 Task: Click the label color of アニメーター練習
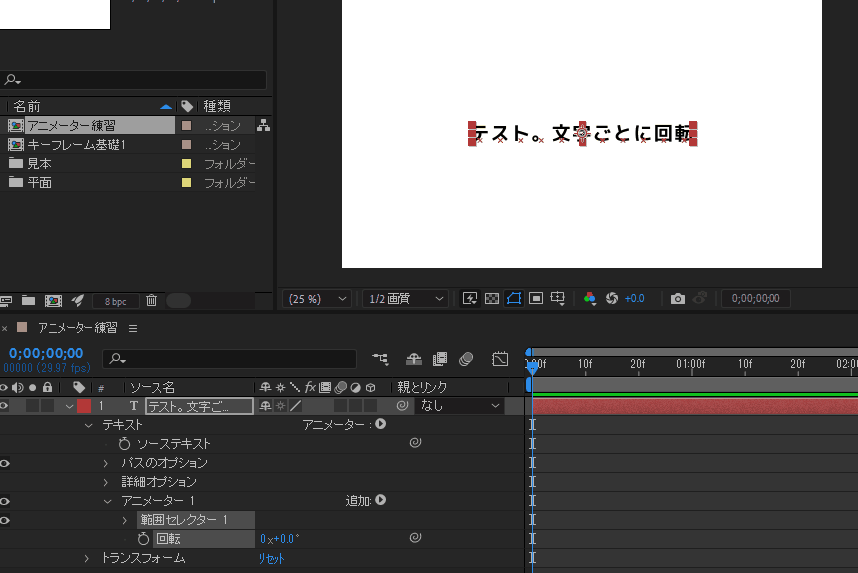tap(187, 125)
